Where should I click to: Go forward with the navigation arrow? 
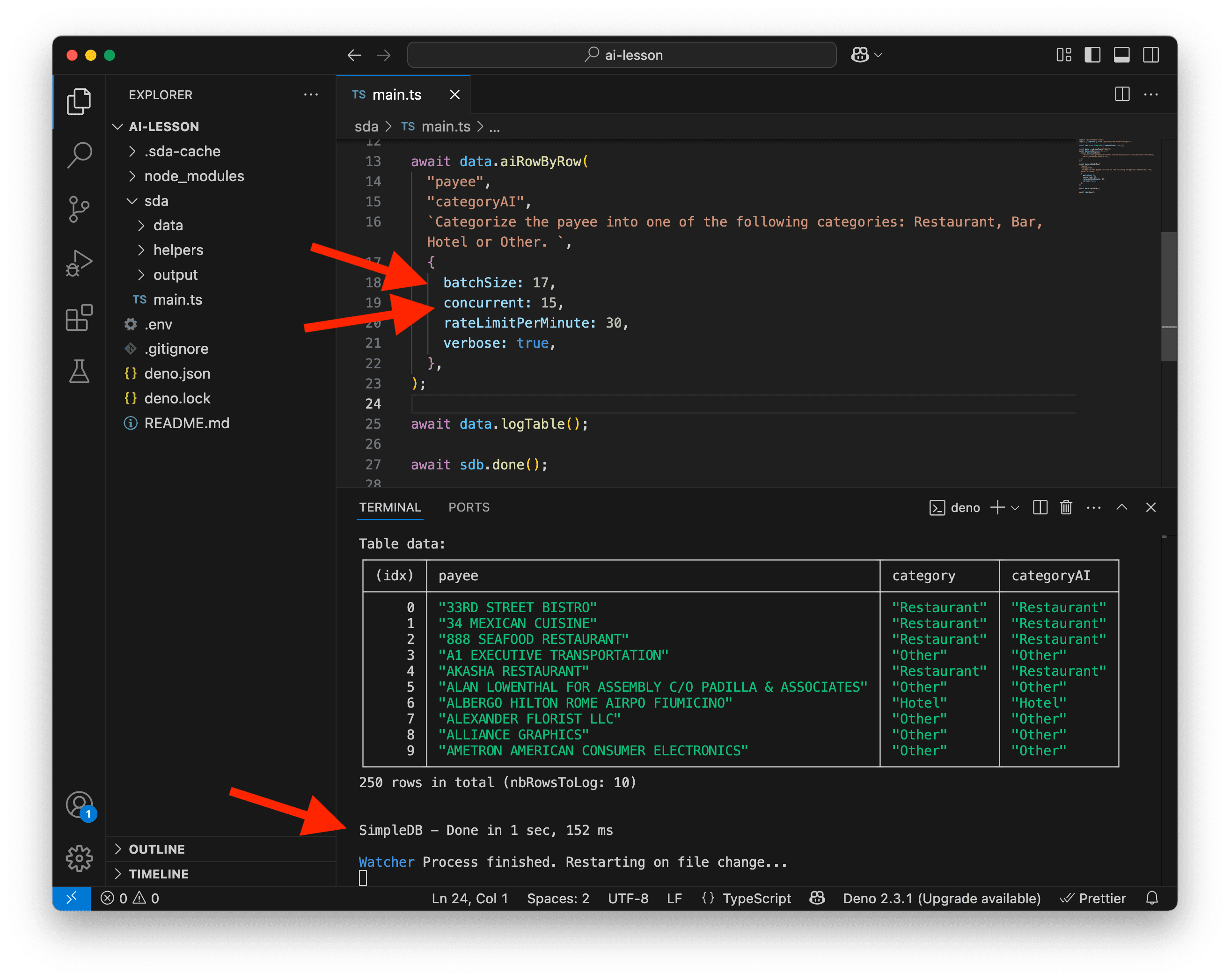[384, 55]
